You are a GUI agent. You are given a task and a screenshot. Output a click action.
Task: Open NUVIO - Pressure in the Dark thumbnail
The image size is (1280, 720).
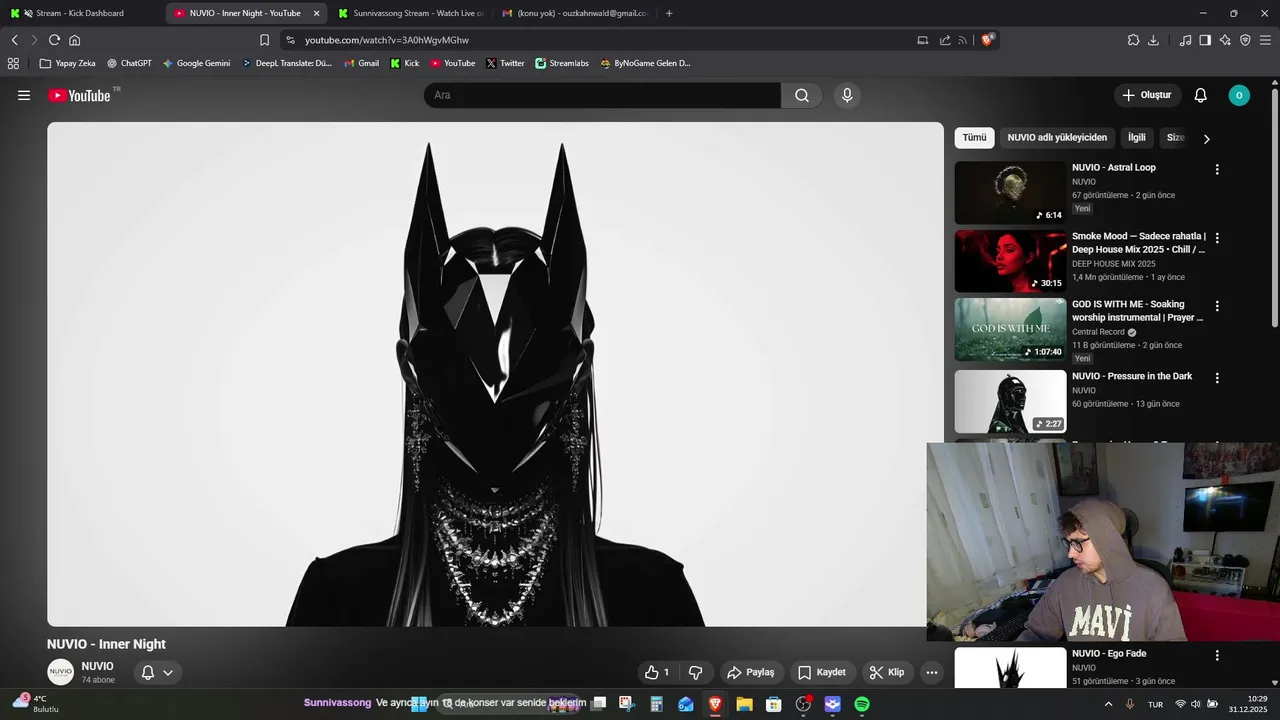[x=1010, y=402]
